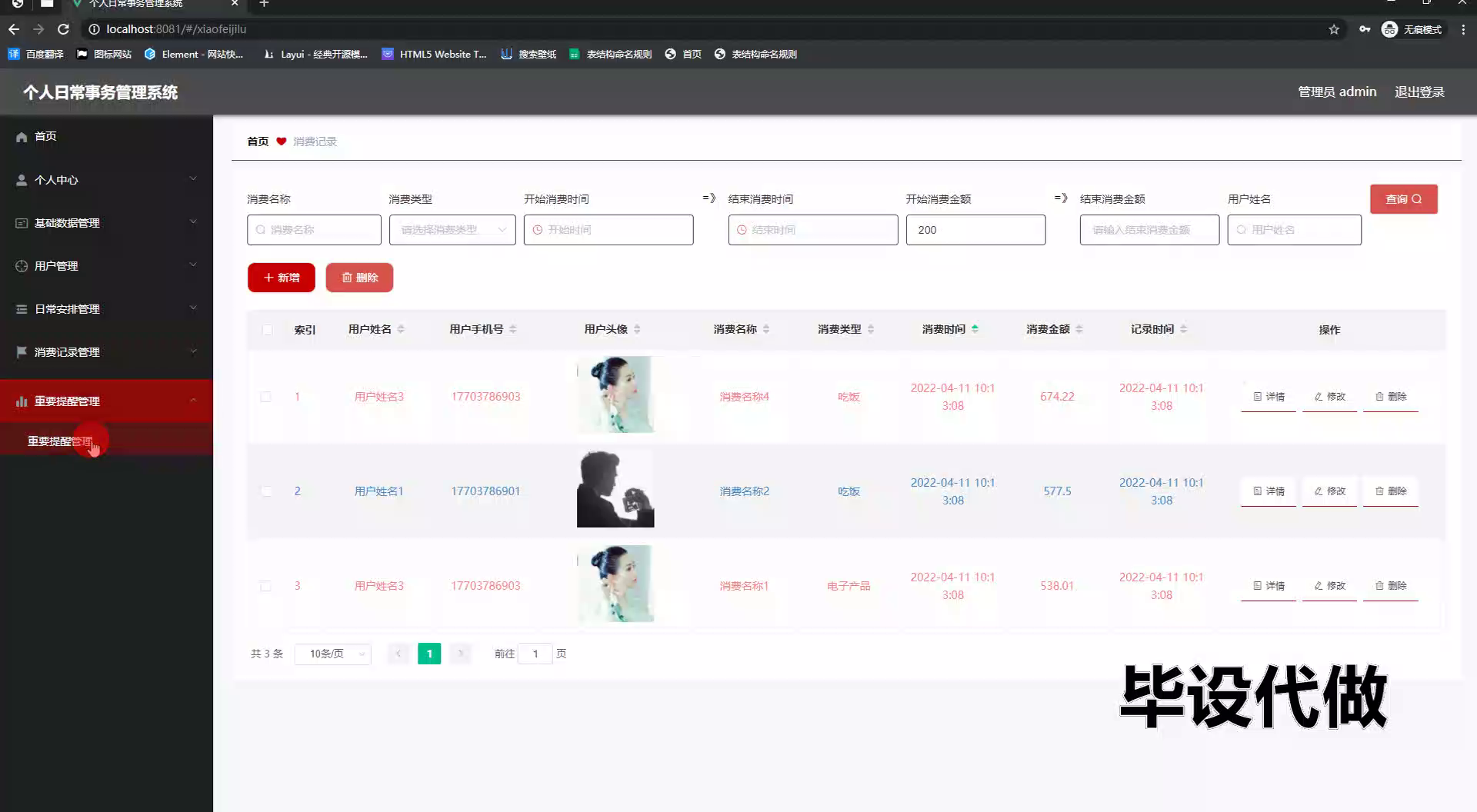Screen dimensions: 1477x812
Task: Sort table by 消费金额 column arrows
Action: click(1079, 329)
